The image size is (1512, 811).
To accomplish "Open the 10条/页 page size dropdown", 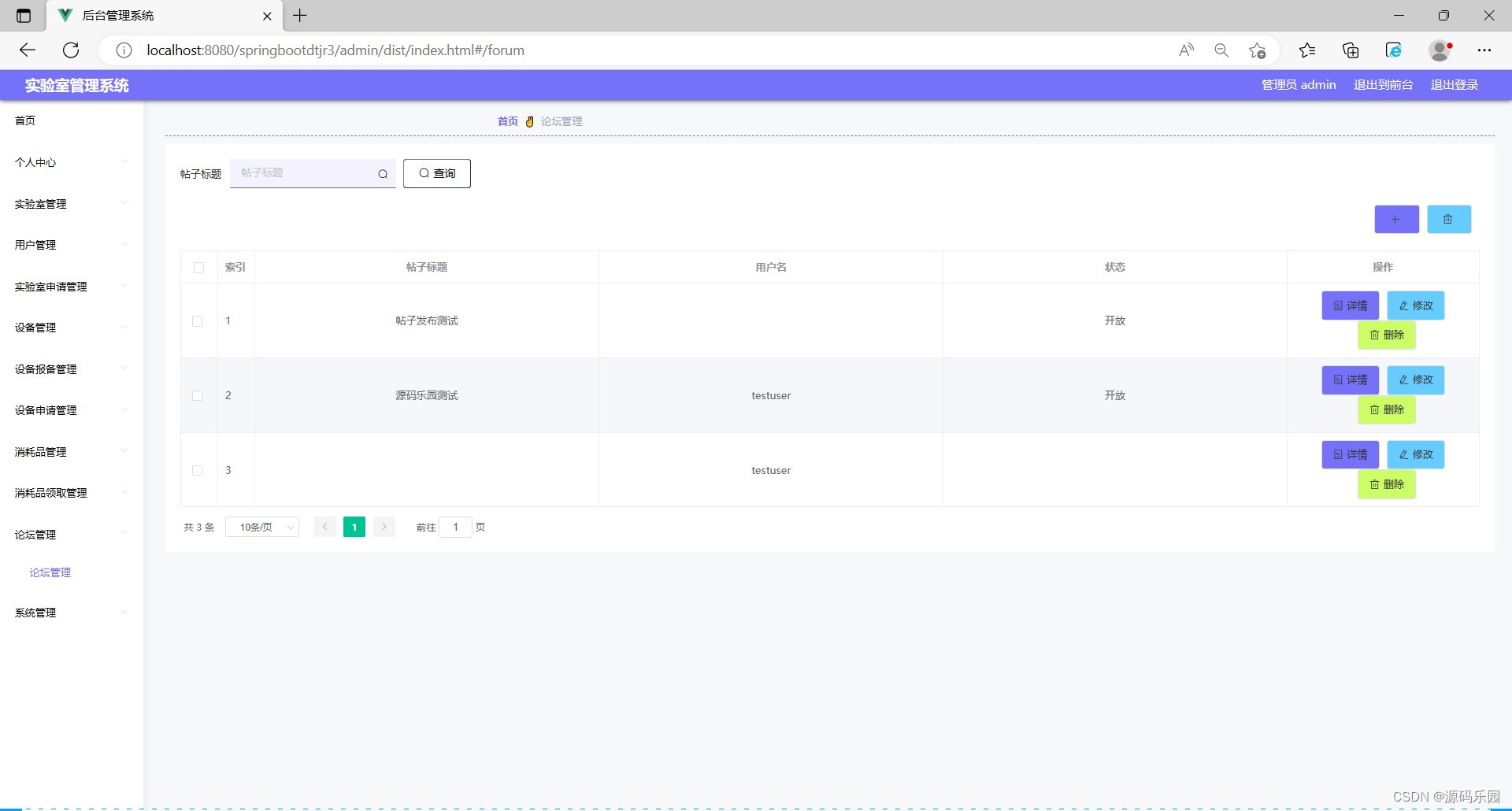I will pos(262,527).
